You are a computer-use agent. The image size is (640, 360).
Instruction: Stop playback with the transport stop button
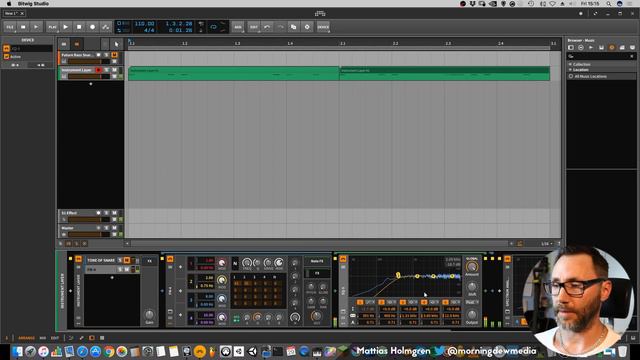pyautogui.click(x=79, y=27)
